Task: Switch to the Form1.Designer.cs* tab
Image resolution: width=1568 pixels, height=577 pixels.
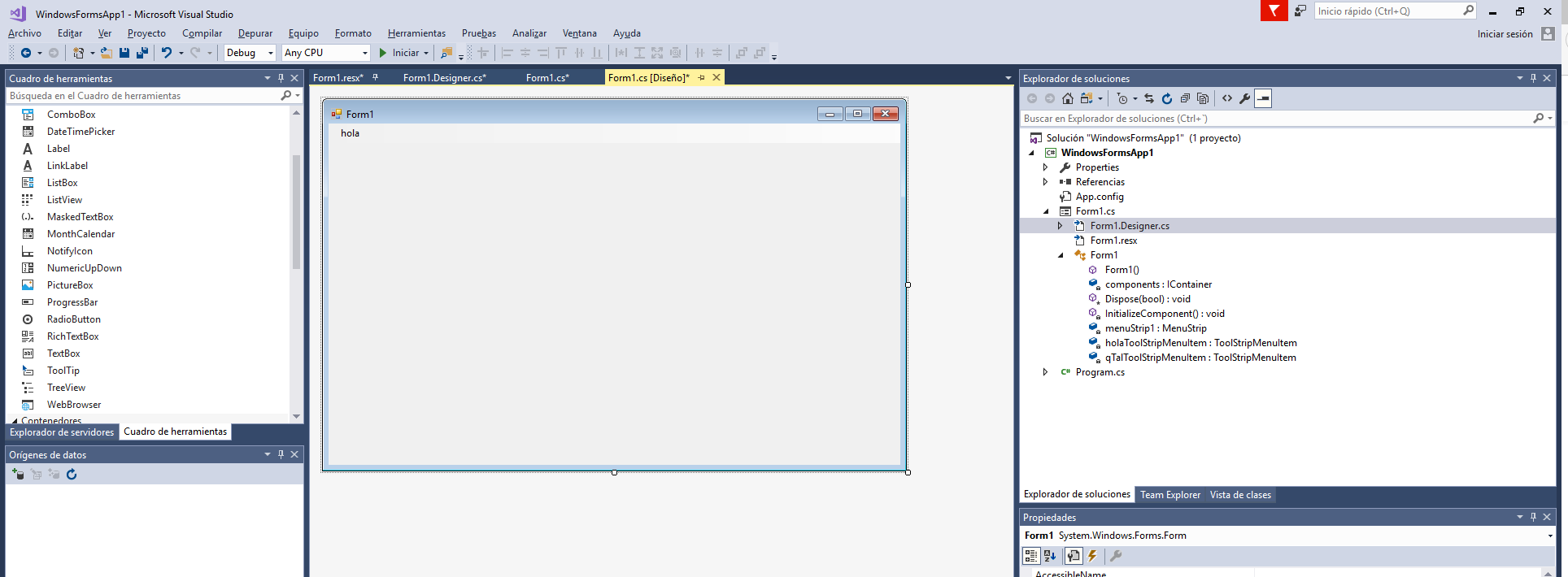Action: (444, 78)
